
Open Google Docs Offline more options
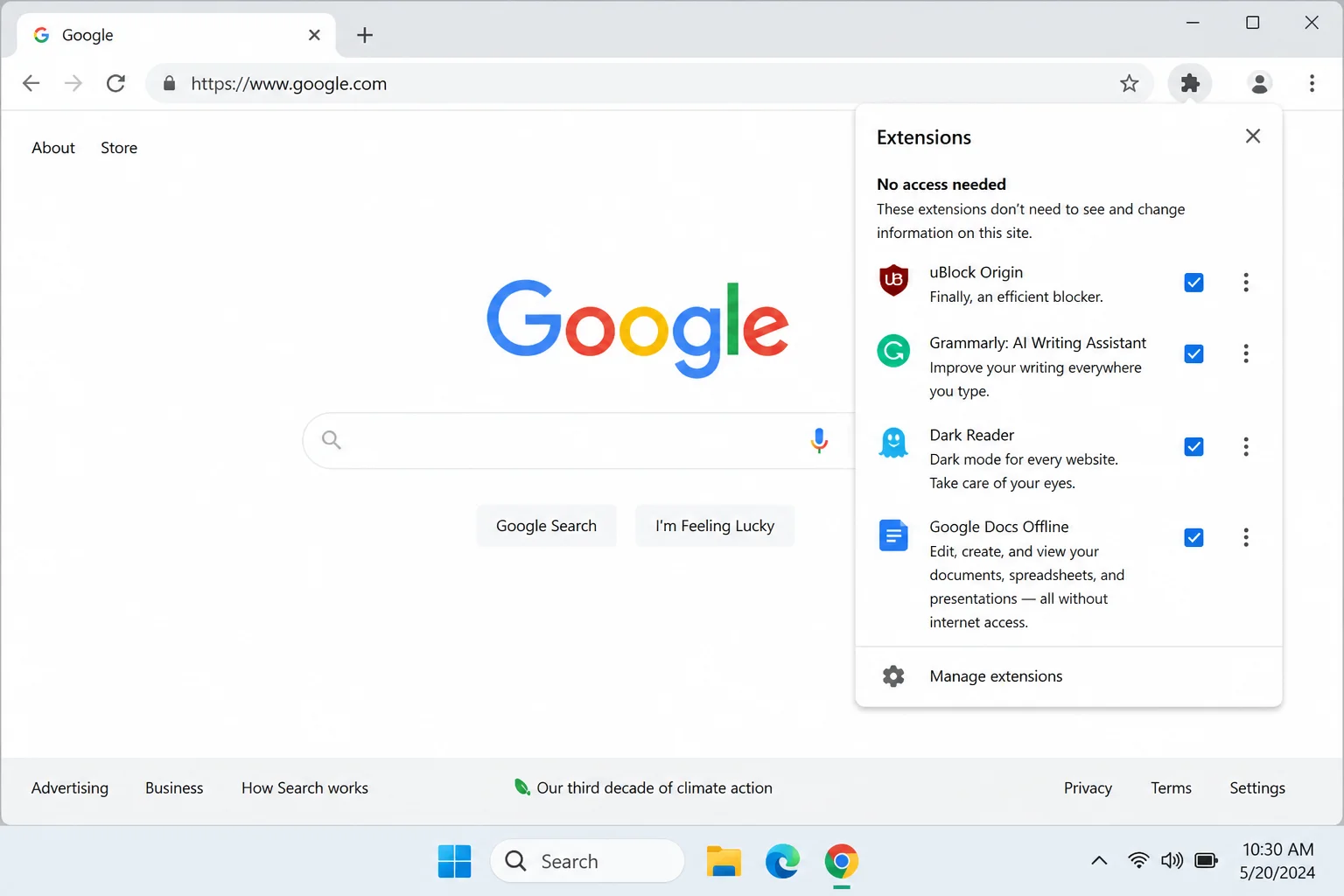pos(1245,537)
